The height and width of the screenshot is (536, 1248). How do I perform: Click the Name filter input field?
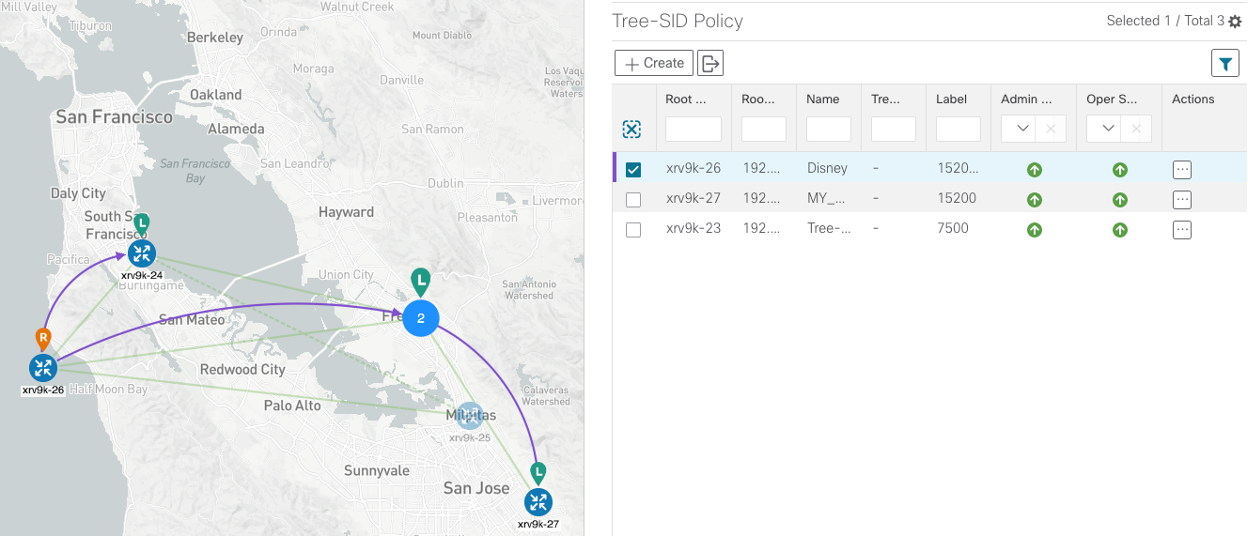pyautogui.click(x=828, y=129)
